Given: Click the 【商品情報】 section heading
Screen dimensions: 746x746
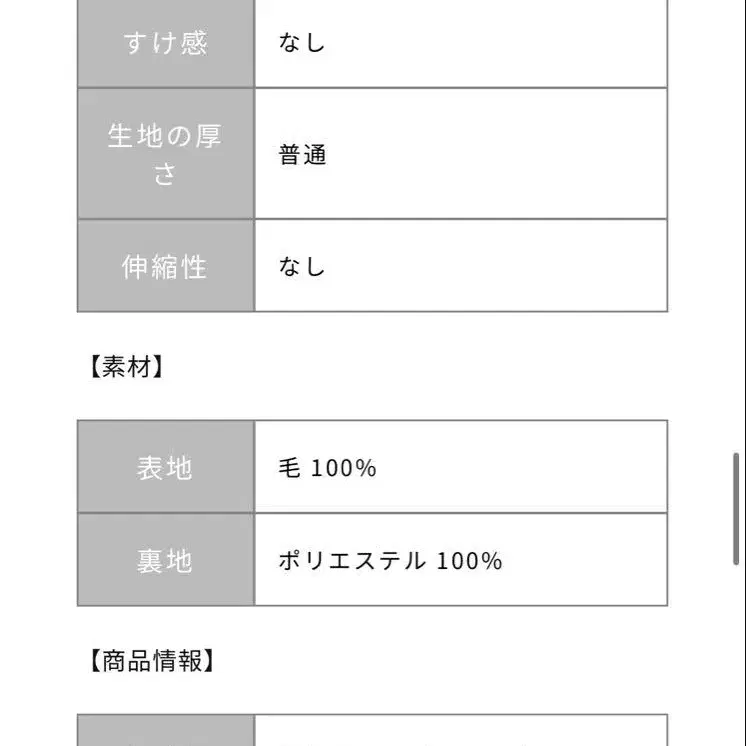Looking at the screenshot, I should coord(152,660).
